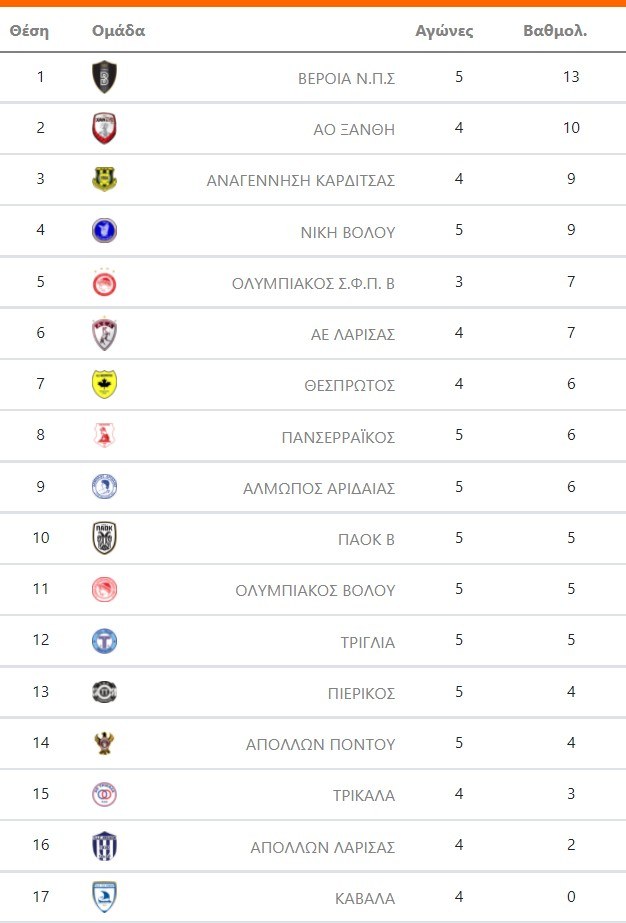Viewport: 626px width, 923px height.
Task: Click the Ομάδα column header
Action: 118,31
